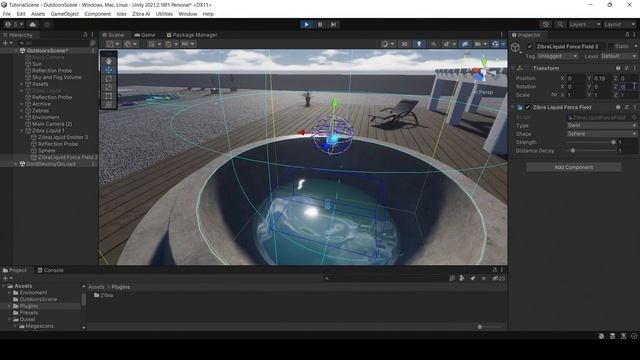Open the shading draw mode dropdown
Viewport: 640px width, 360px height.
[x=387, y=44]
